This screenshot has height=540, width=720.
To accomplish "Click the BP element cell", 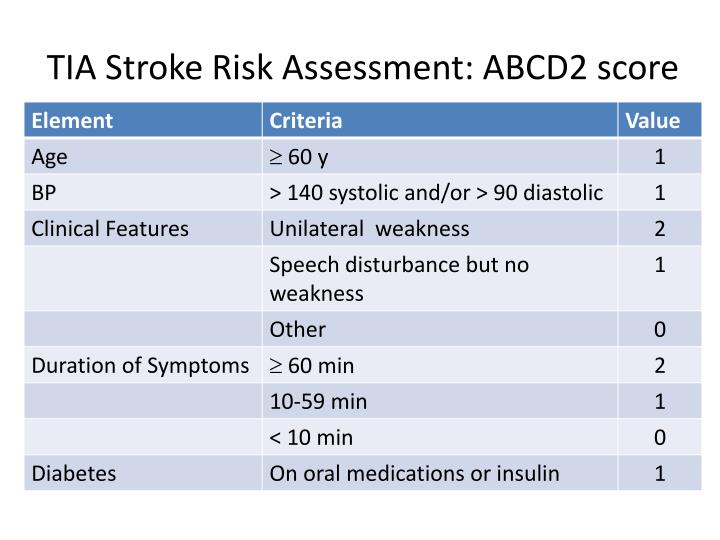I will [x=143, y=192].
